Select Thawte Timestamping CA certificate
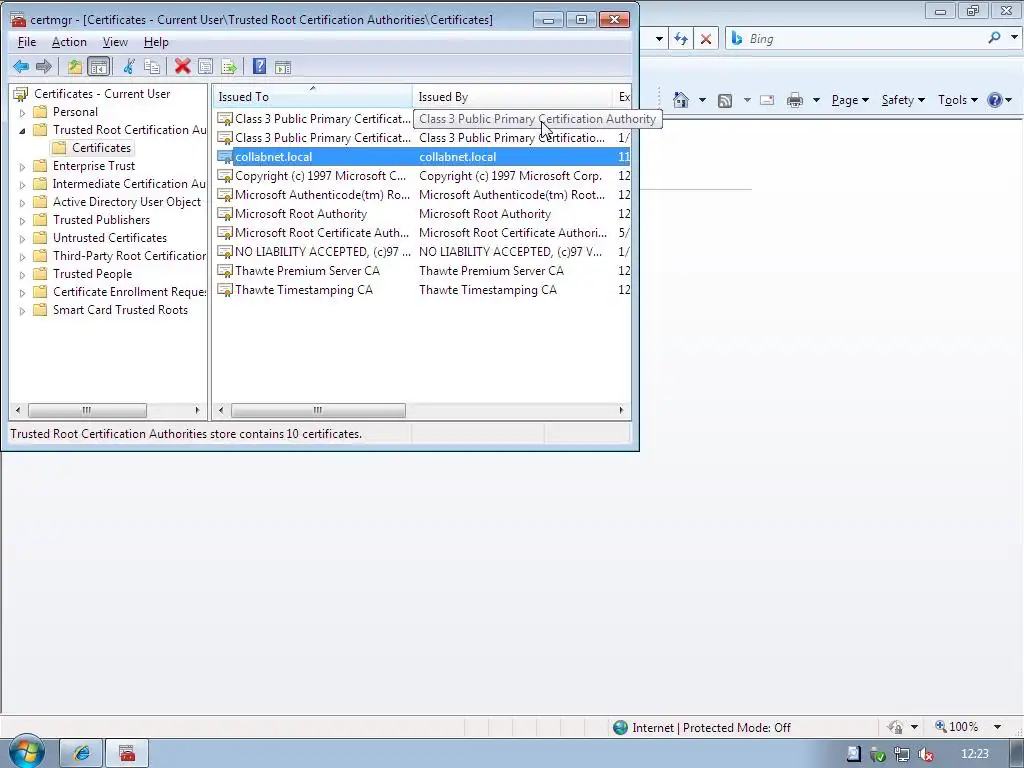This screenshot has height=768, width=1024. click(423, 290)
